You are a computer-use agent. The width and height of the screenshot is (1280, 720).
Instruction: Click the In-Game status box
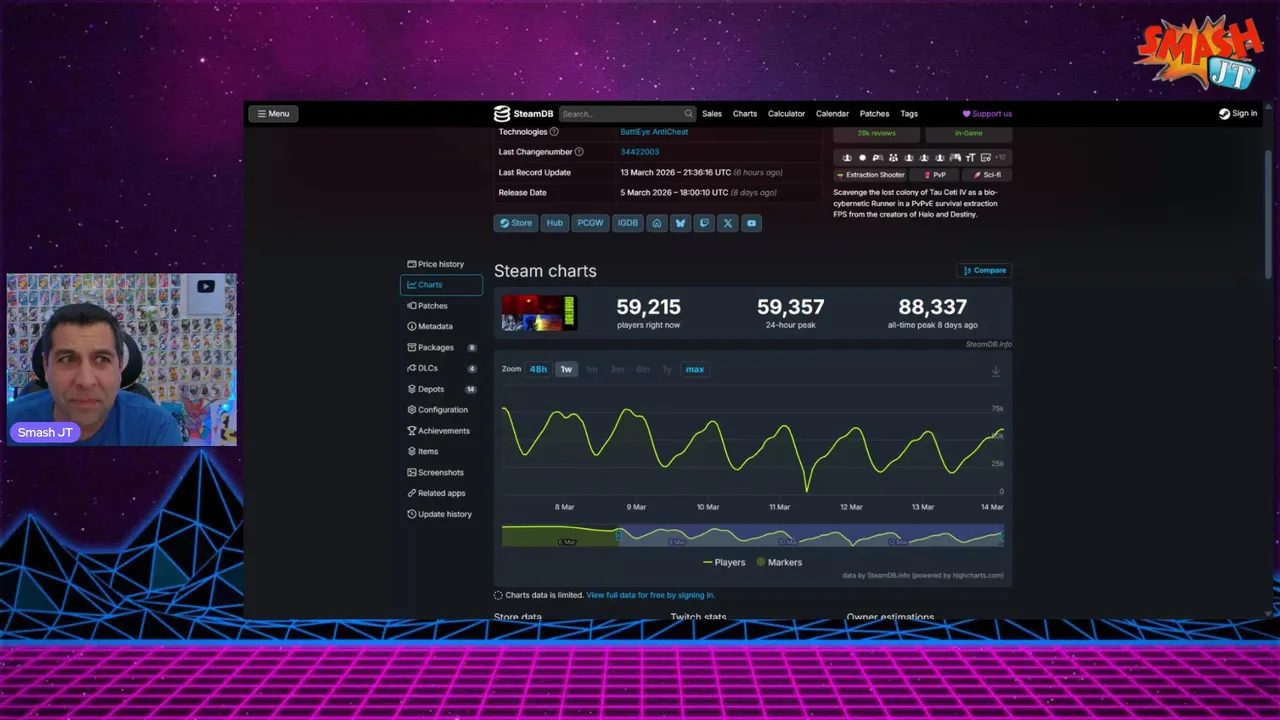(x=968, y=133)
